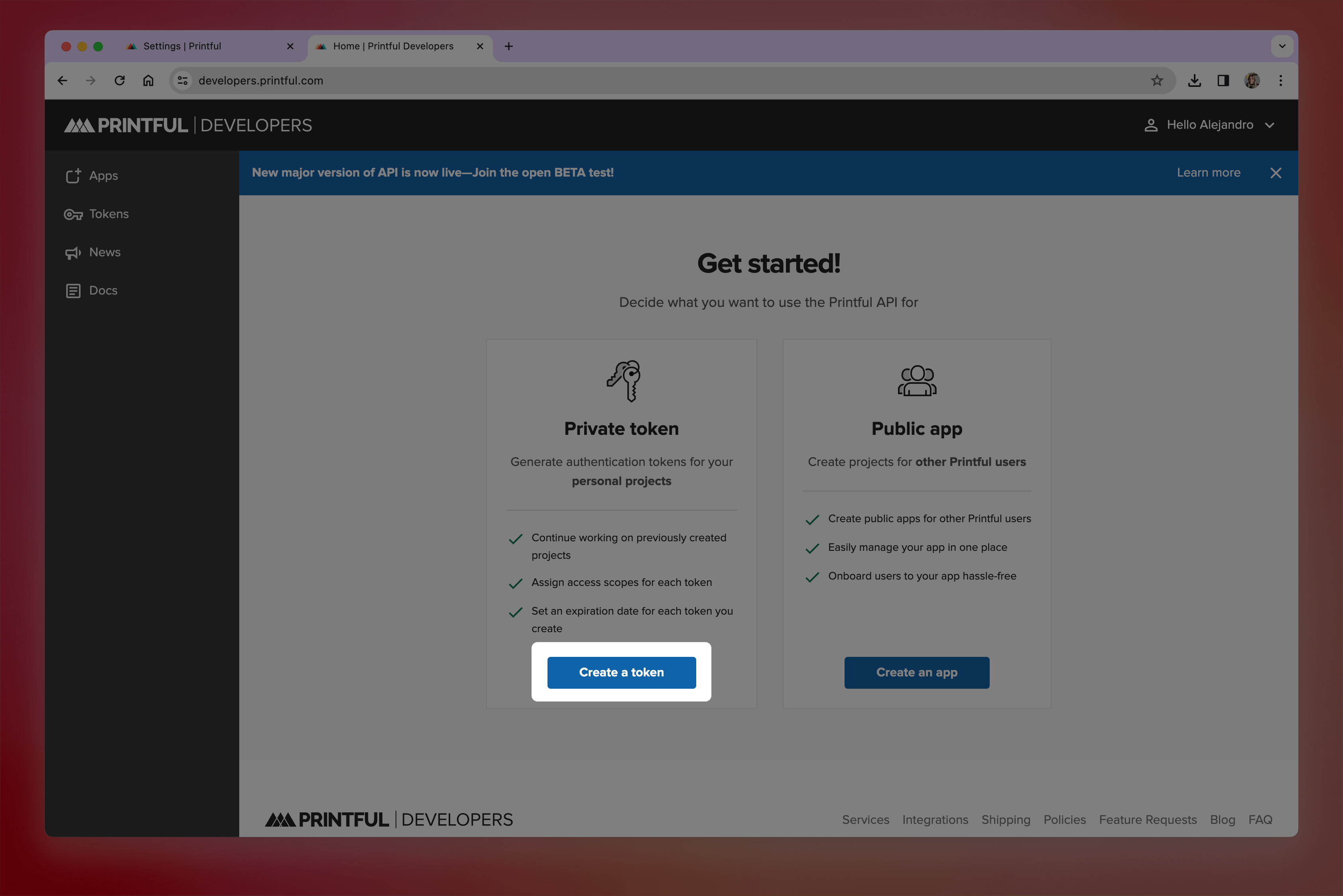The height and width of the screenshot is (896, 1343).
Task: Open Tokens via the key icon
Action: tap(73, 214)
